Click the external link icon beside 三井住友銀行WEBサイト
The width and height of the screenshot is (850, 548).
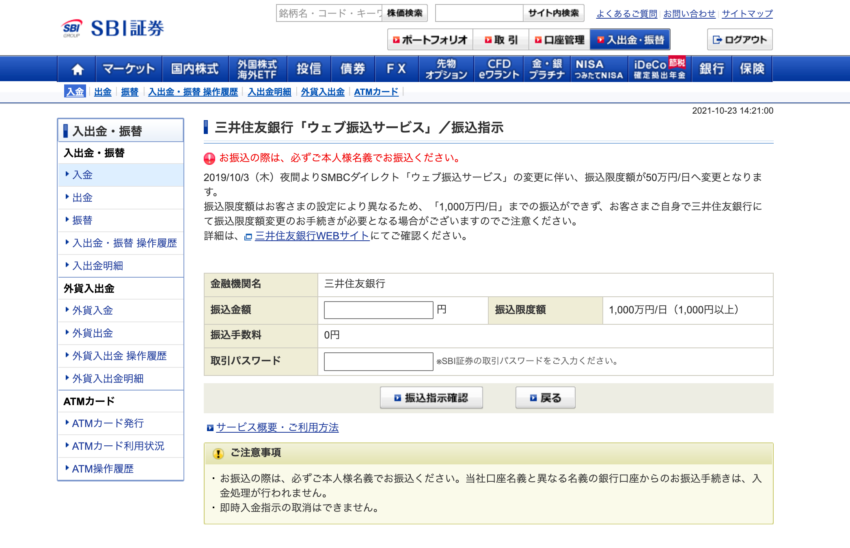[248, 237]
